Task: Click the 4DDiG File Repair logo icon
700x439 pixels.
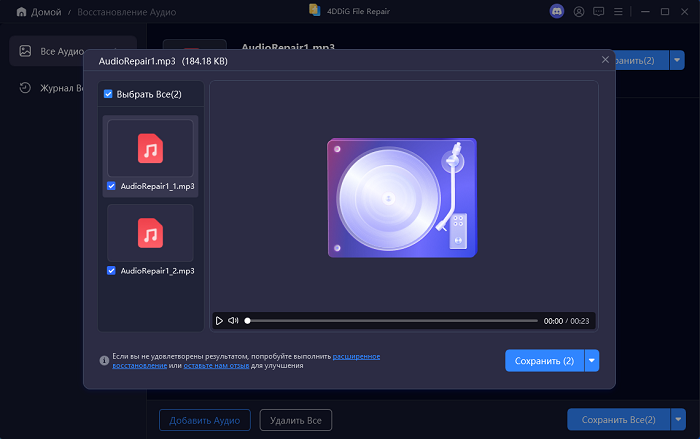Action: pyautogui.click(x=315, y=10)
